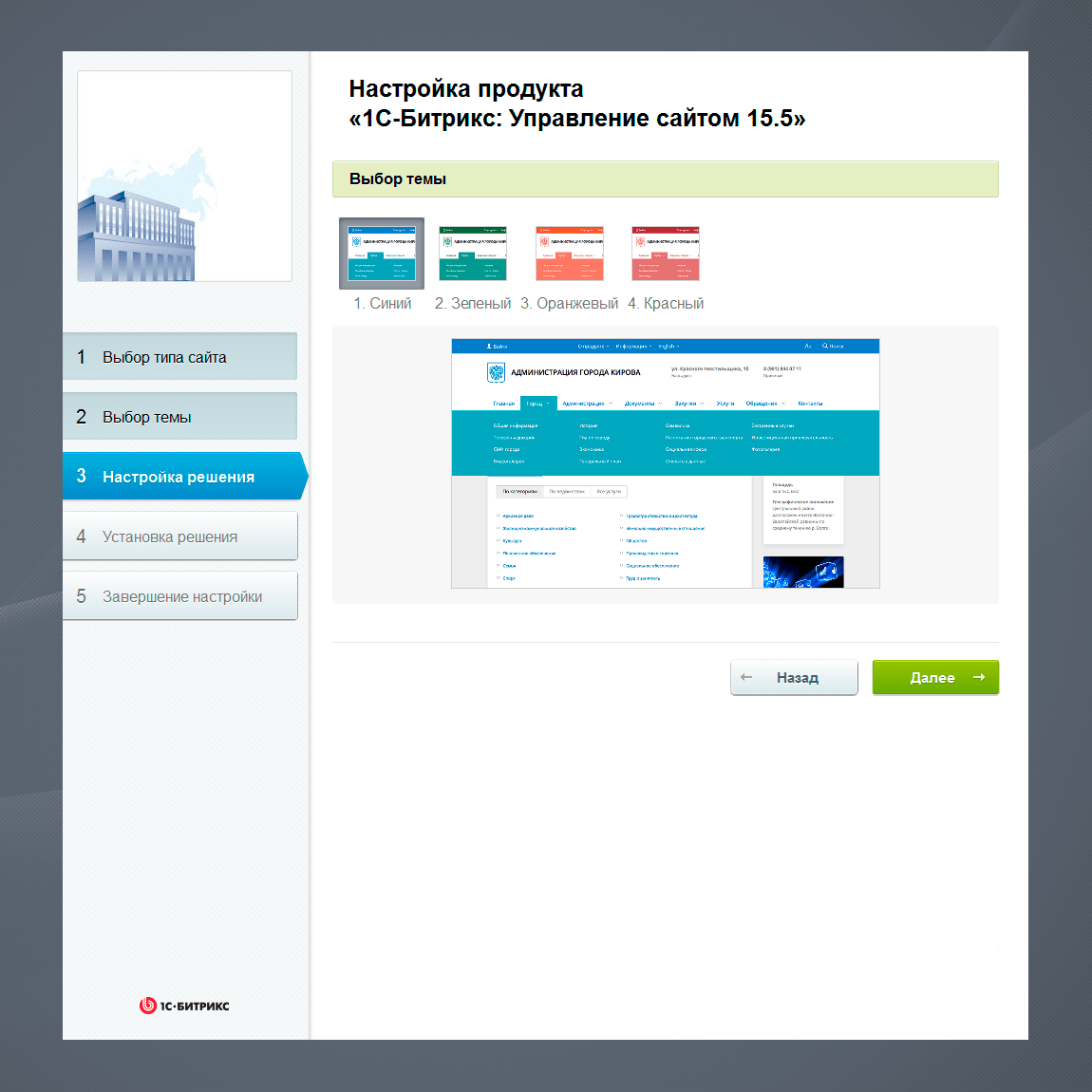The width and height of the screenshot is (1092, 1092).
Task: Select the blue theme thumbnail
Action: click(x=382, y=254)
